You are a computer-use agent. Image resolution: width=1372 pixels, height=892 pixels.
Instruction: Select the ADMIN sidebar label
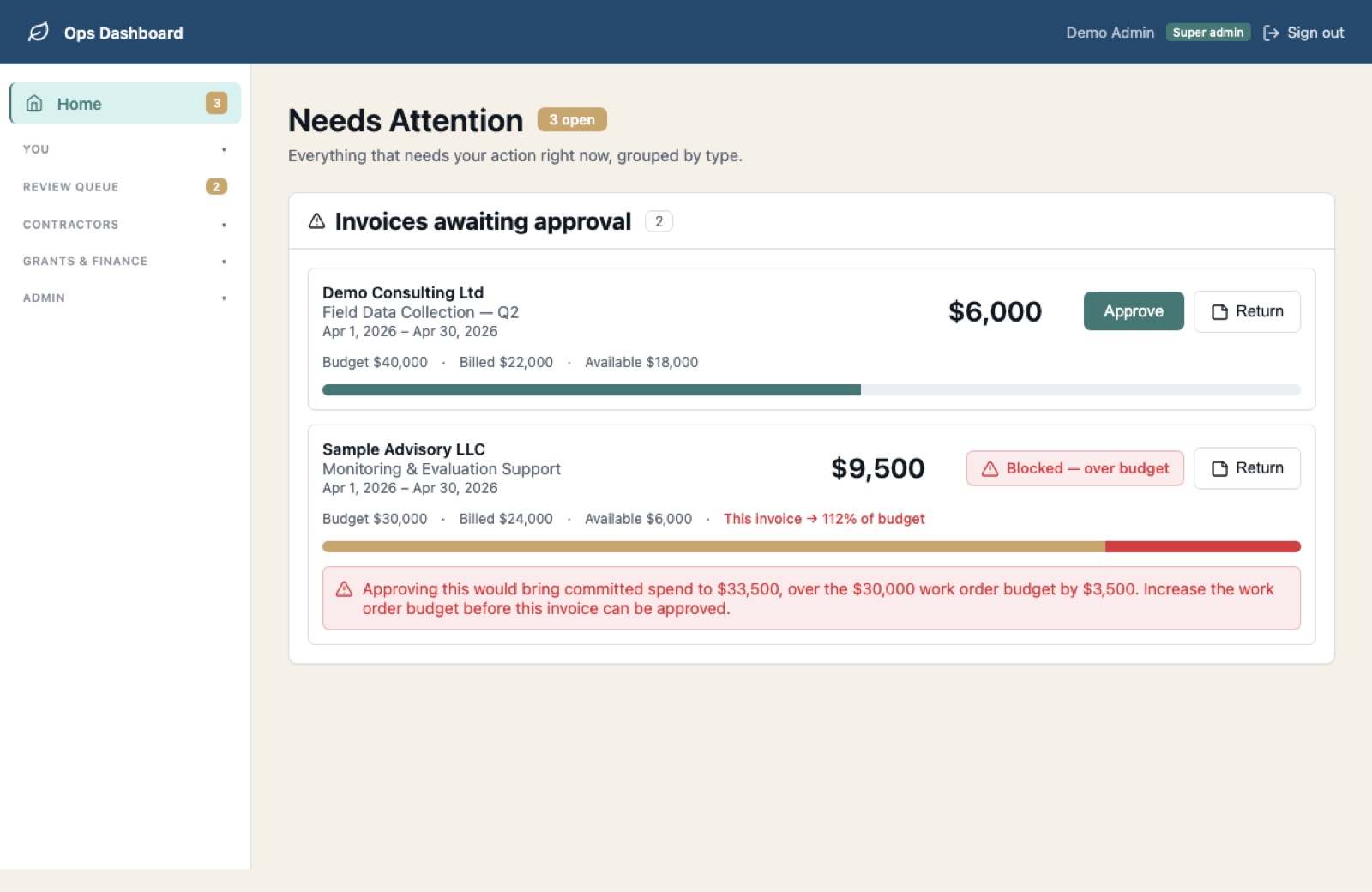pos(44,298)
